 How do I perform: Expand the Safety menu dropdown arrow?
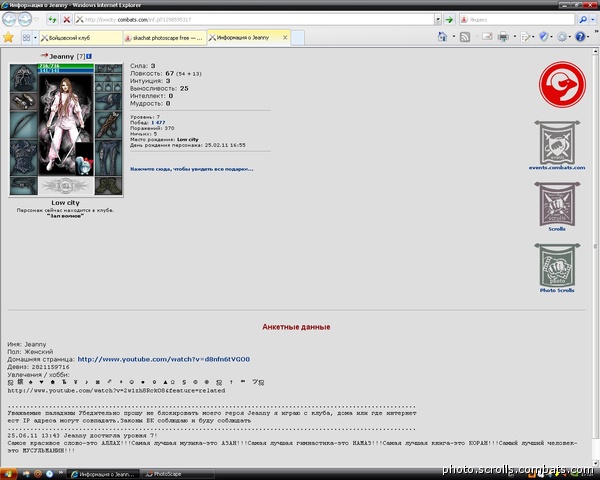pyautogui.click(x=551, y=37)
